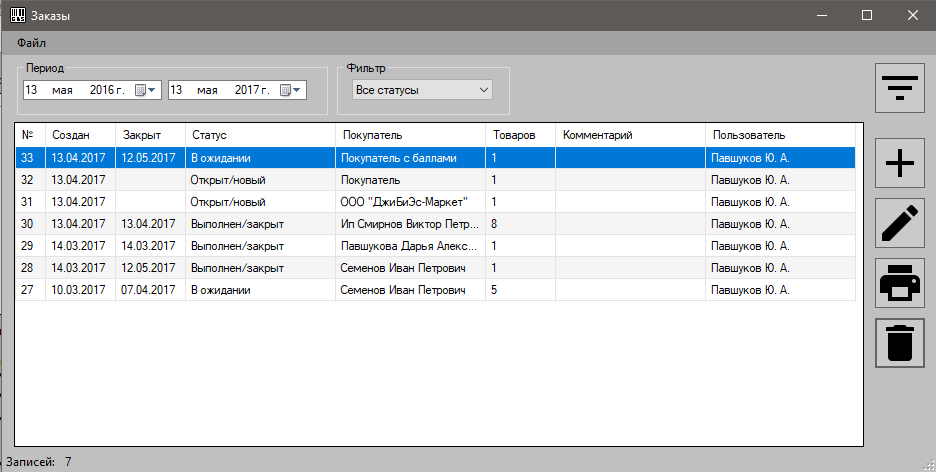This screenshot has width=936, height=472.
Task: Click В ожидании status in order 27
Action: (220, 290)
